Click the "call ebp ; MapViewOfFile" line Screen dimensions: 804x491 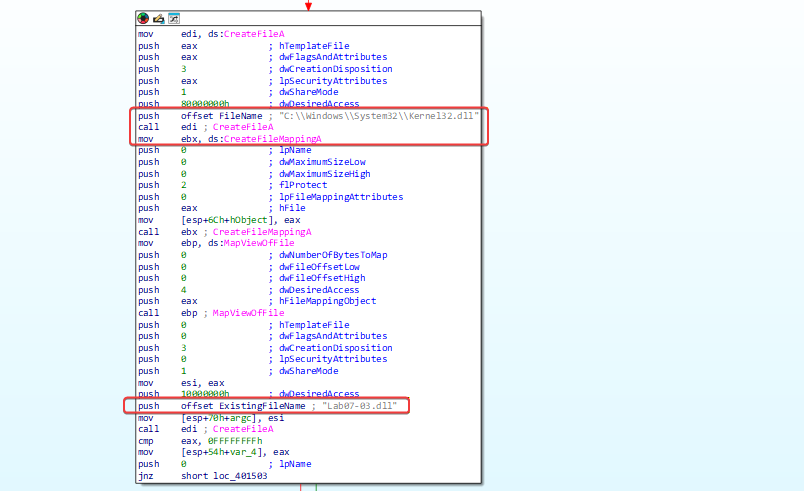[211, 313]
